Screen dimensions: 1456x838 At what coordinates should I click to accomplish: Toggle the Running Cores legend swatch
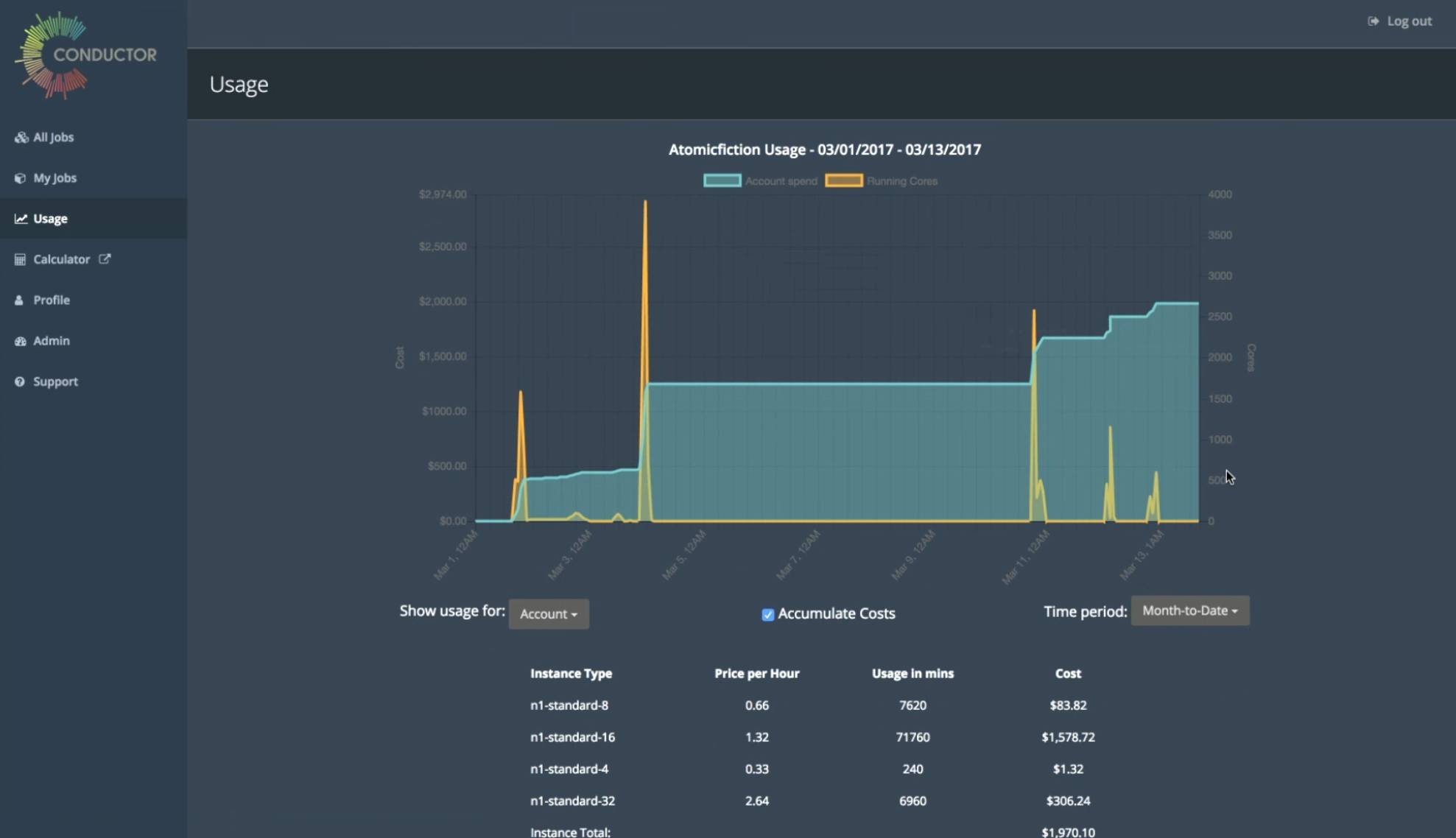[843, 180]
